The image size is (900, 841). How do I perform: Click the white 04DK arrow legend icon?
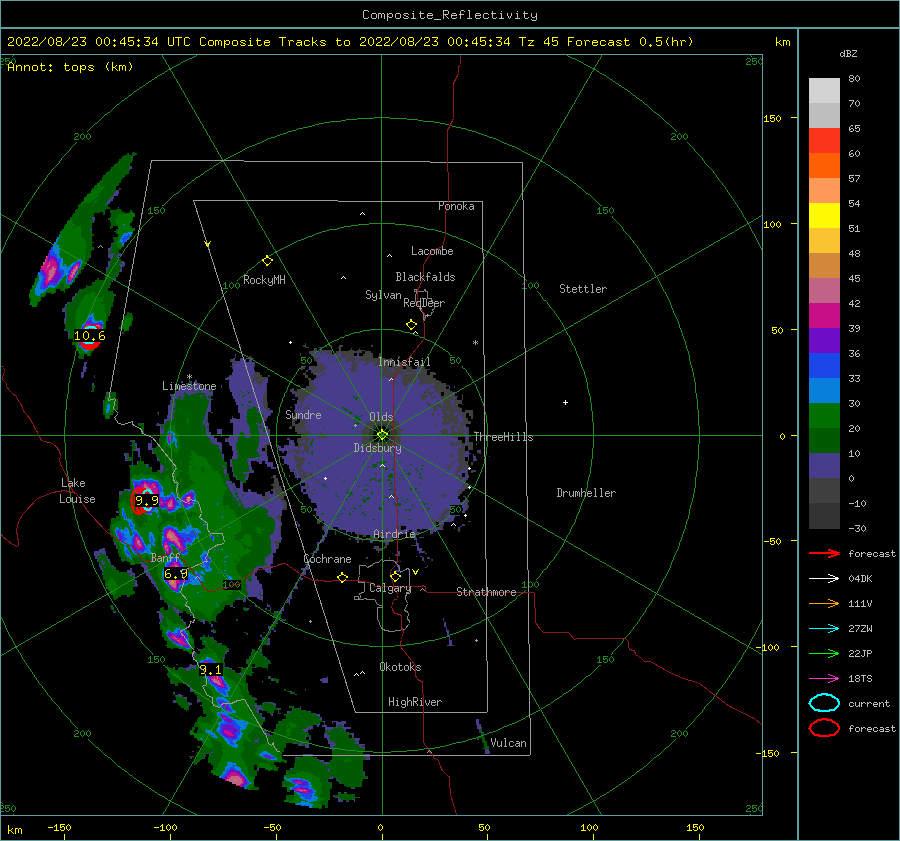pos(824,578)
